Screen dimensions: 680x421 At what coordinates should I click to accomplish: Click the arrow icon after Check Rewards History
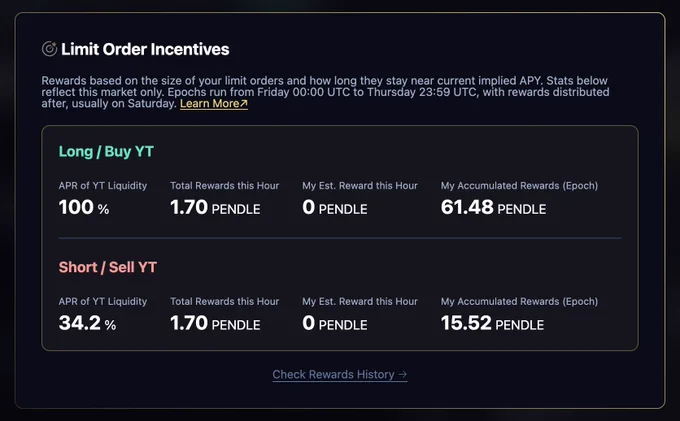[402, 374]
